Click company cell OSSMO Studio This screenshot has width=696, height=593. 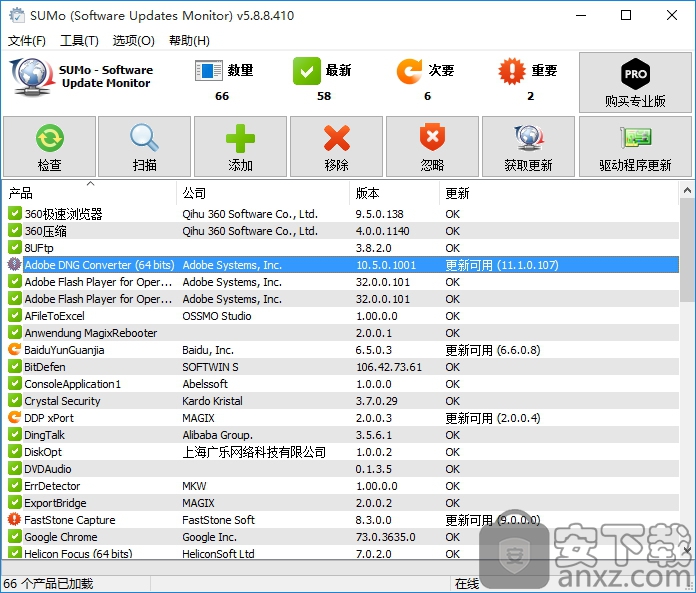[x=217, y=316]
